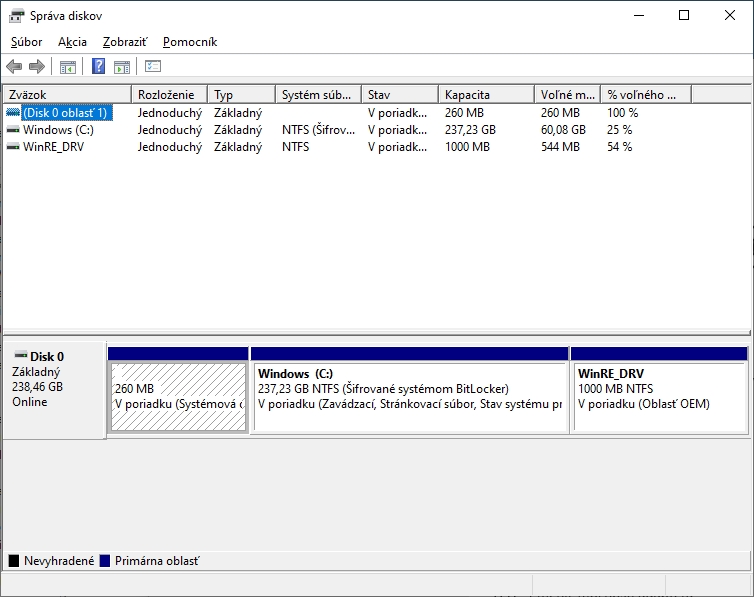Open Help via the blue question mark icon

tap(98, 67)
